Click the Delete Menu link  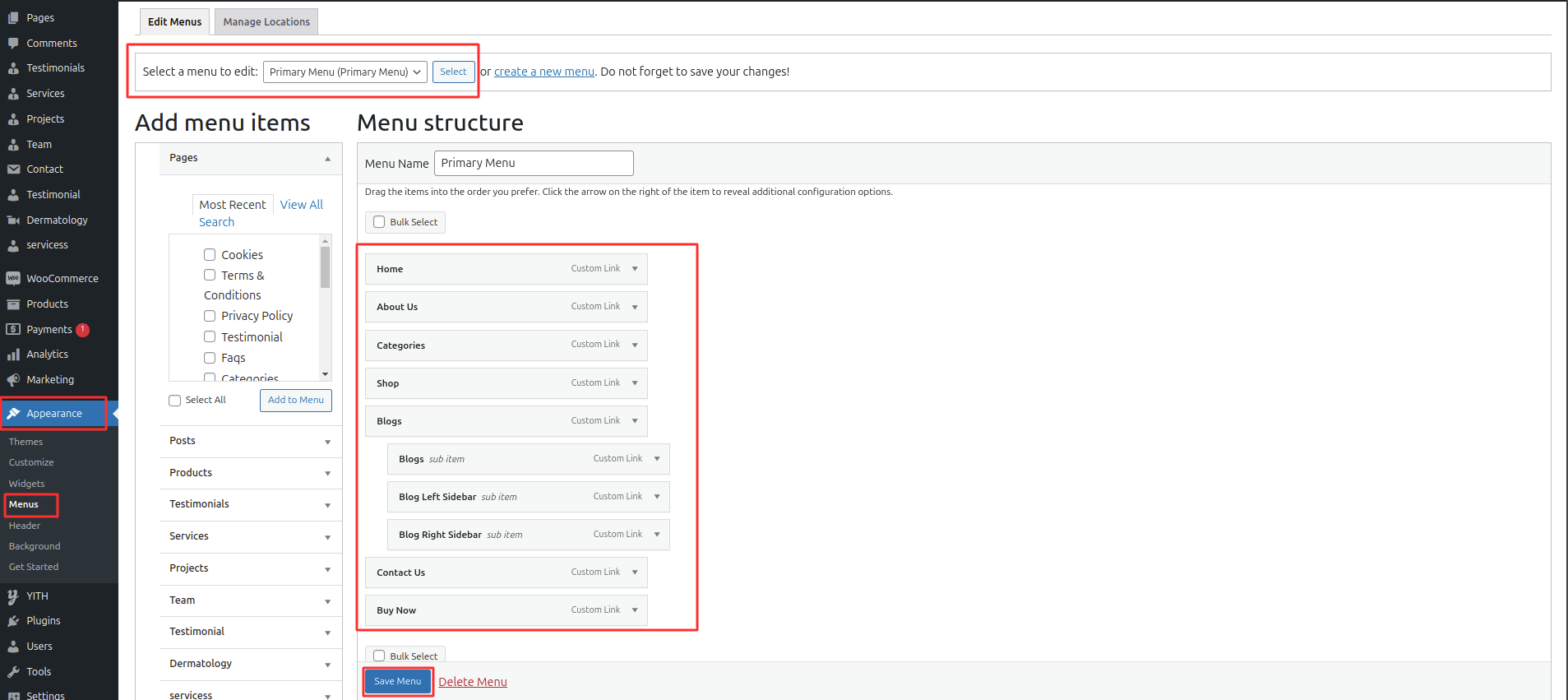coord(473,682)
